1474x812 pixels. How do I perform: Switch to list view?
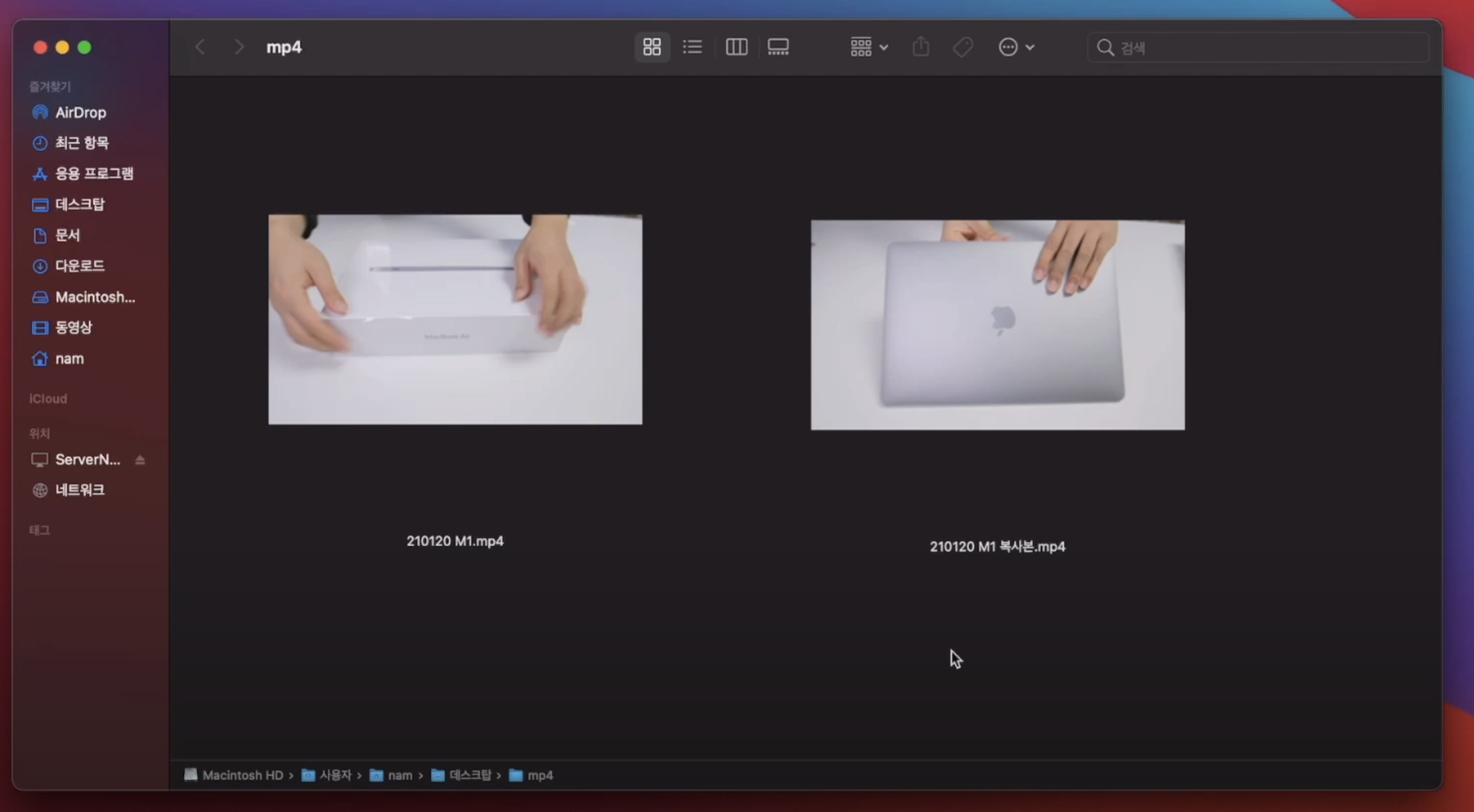692,47
